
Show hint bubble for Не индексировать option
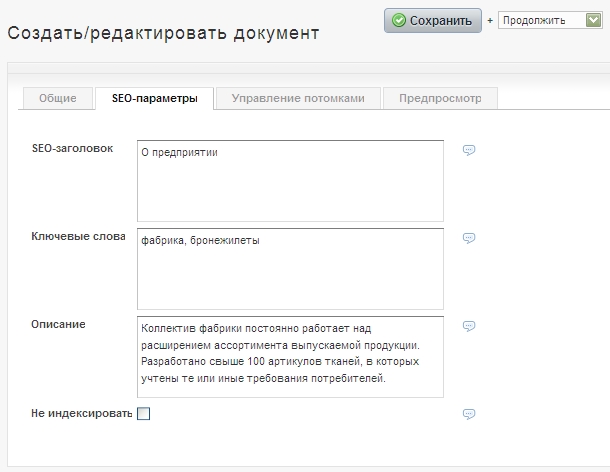[x=469, y=414]
